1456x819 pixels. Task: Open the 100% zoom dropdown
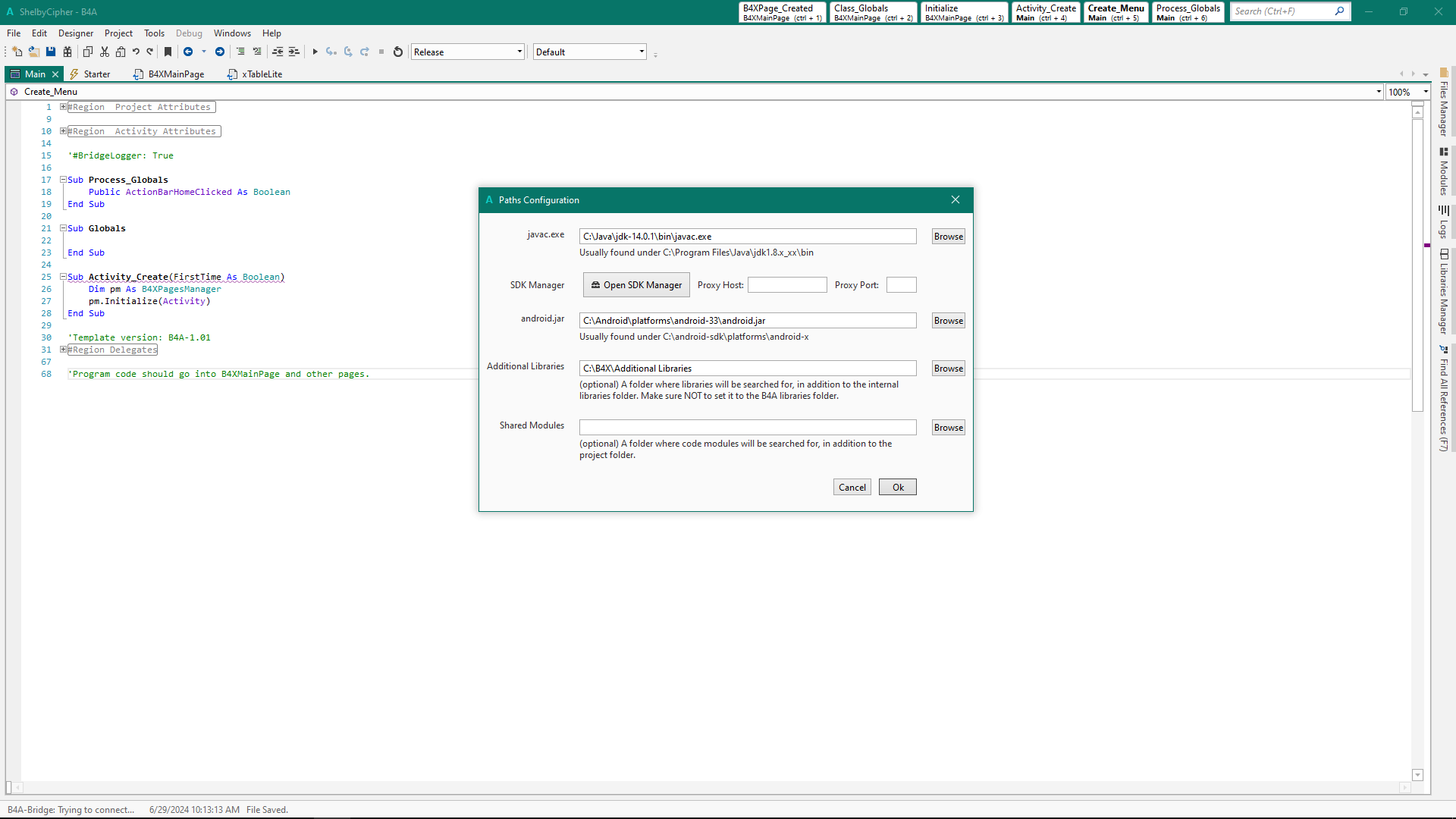click(x=1425, y=92)
